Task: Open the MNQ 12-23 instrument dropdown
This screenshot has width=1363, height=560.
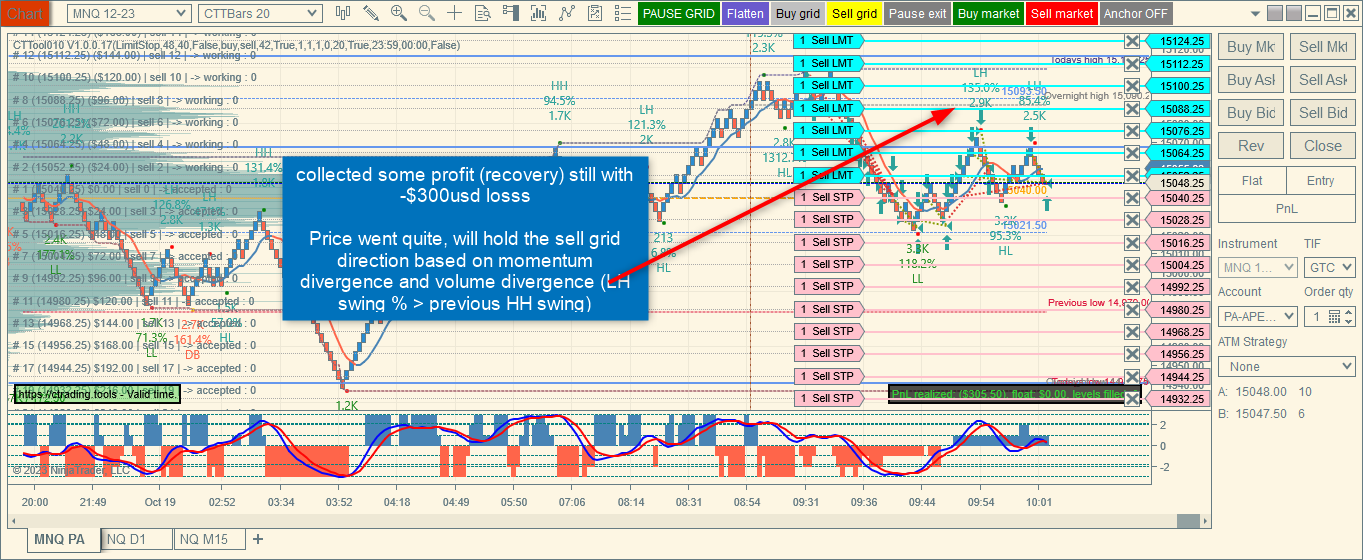Action: tap(129, 13)
